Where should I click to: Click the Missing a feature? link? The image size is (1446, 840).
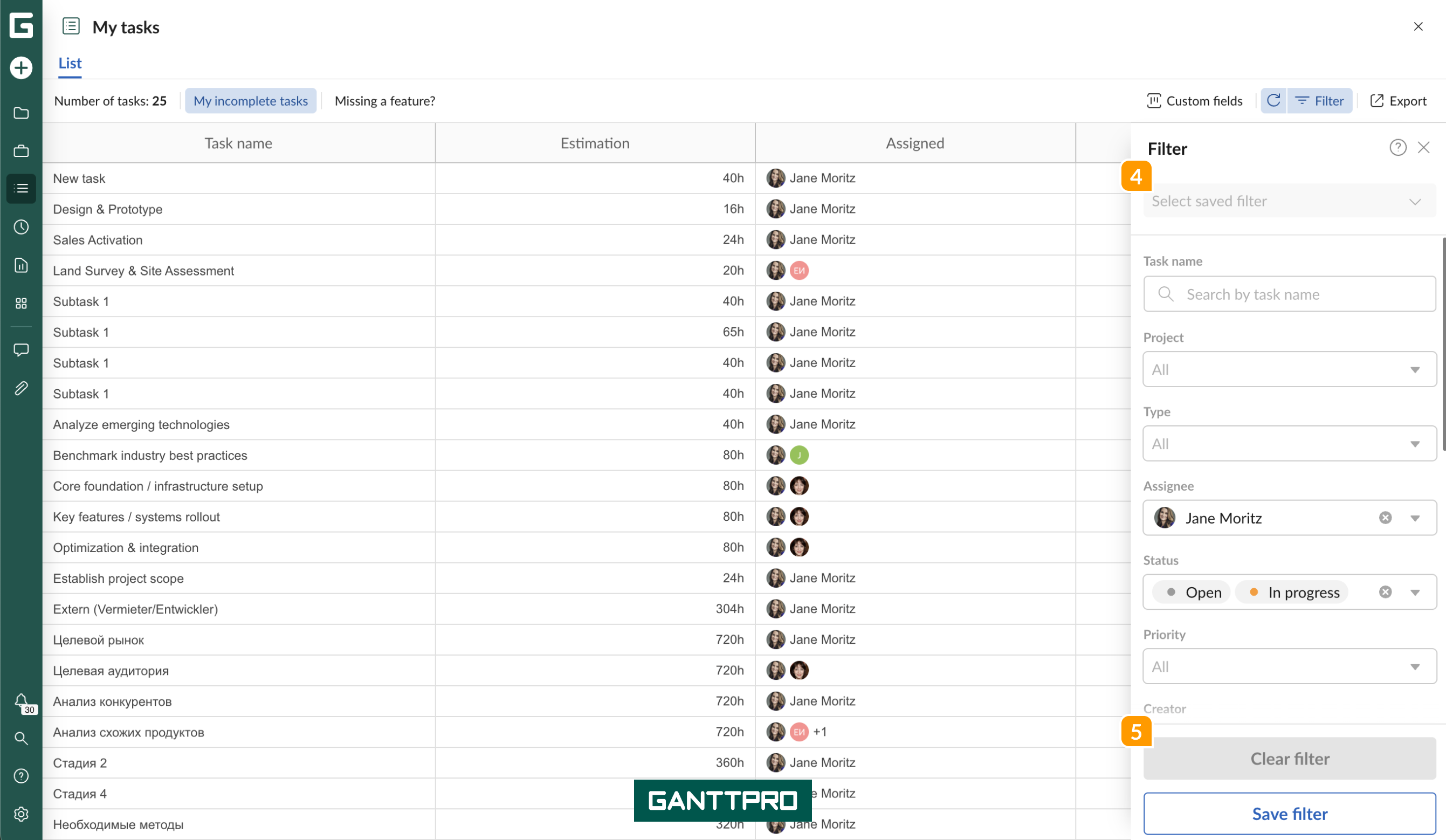click(x=385, y=101)
